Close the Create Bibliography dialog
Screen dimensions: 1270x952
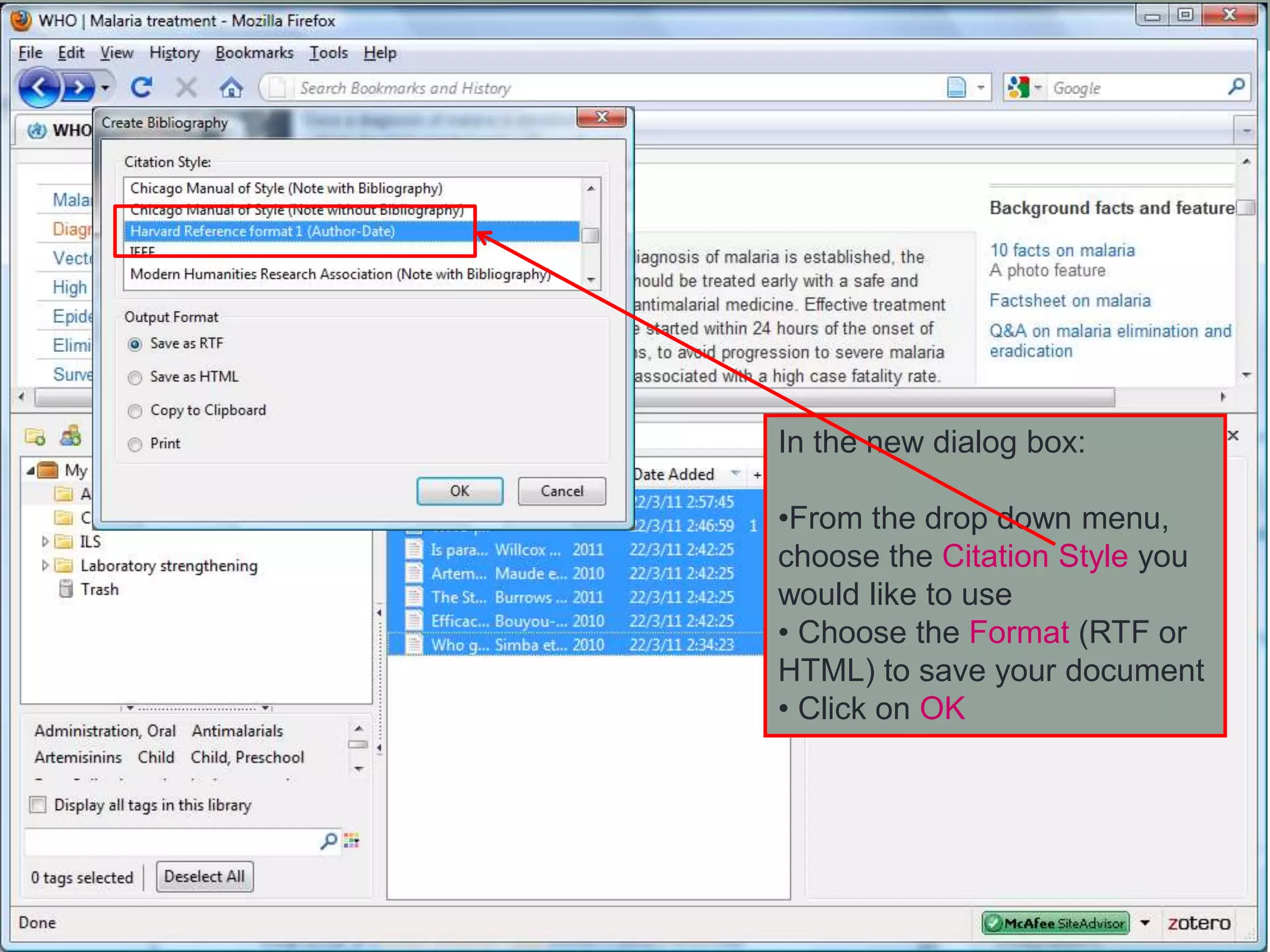click(602, 117)
